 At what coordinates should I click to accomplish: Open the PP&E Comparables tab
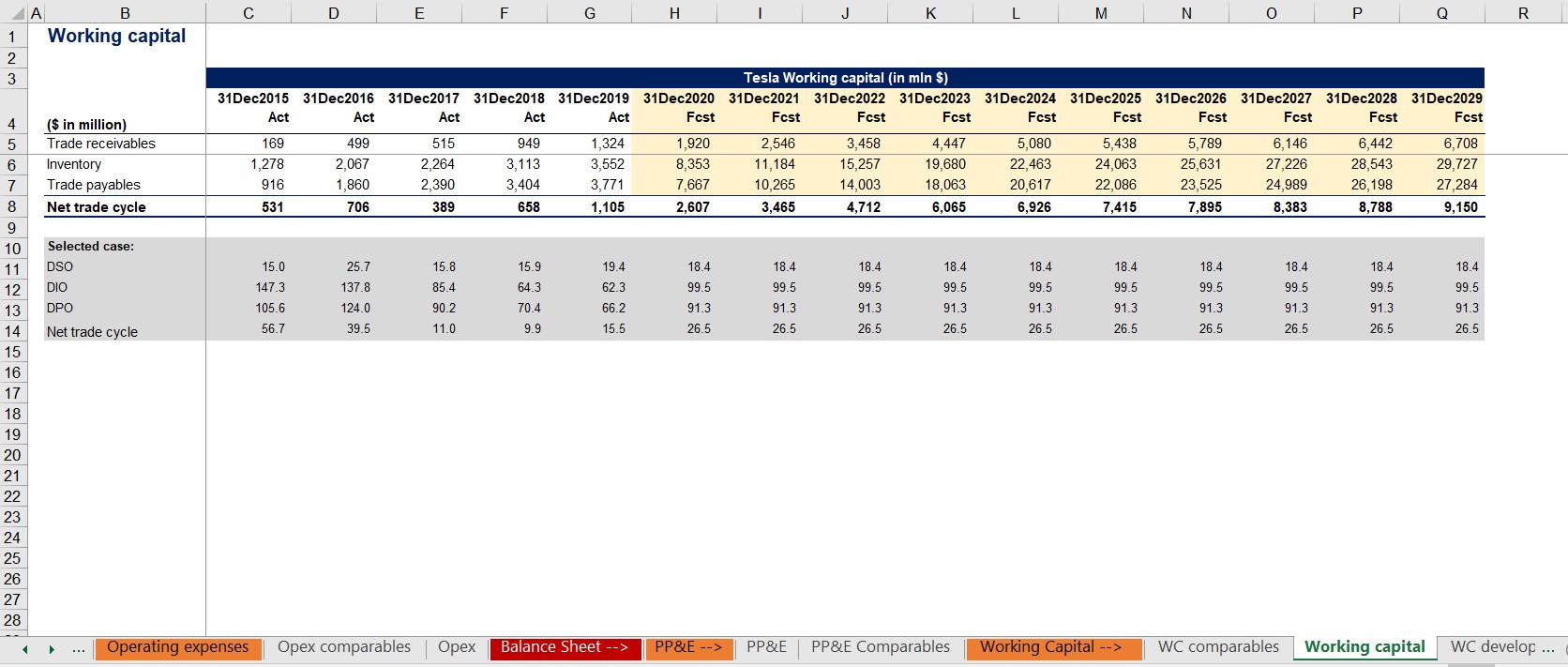coord(881,647)
